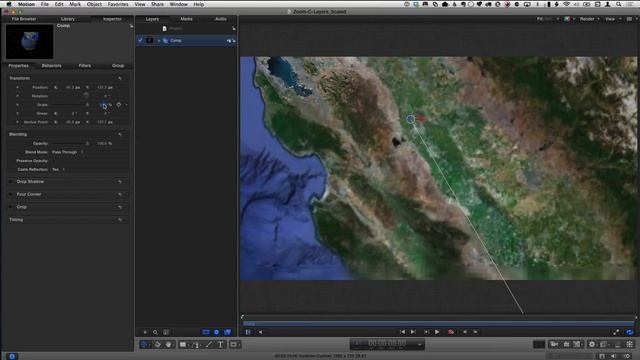Go to end of project button
Image resolution: width=640 pixels, height=360 pixels.
pyautogui.click(x=413, y=332)
